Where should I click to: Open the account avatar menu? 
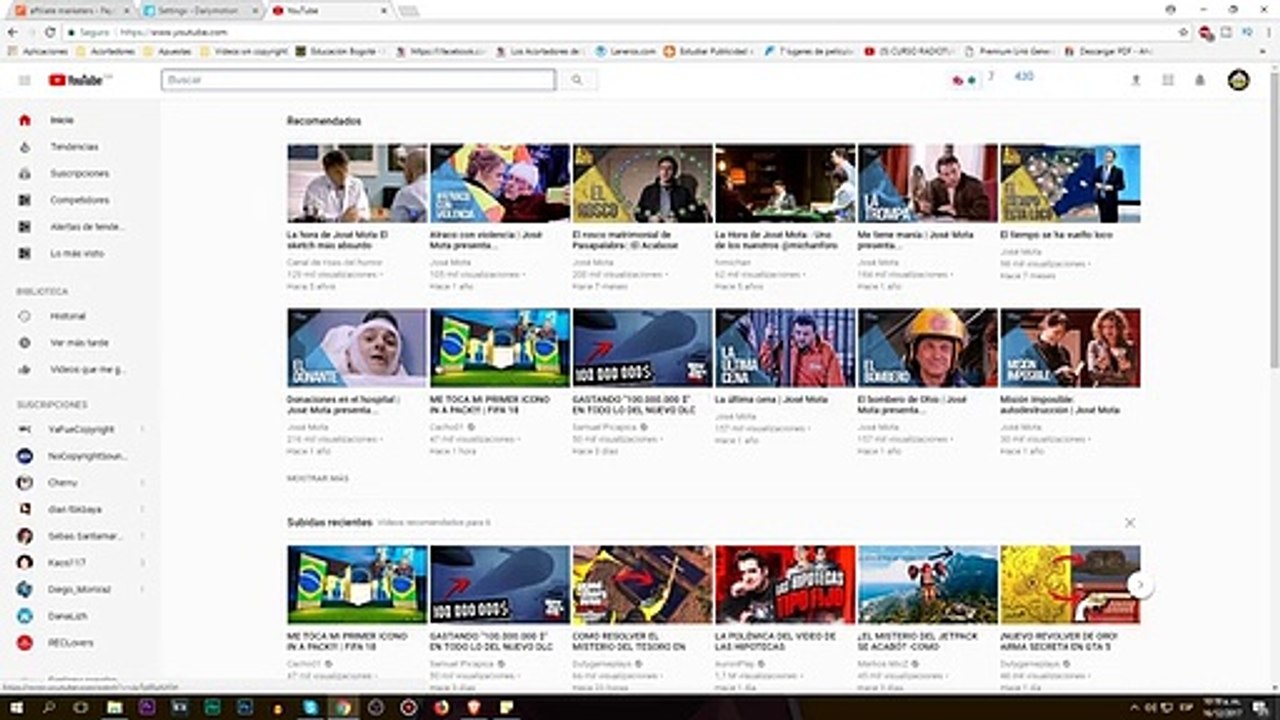(x=1238, y=80)
